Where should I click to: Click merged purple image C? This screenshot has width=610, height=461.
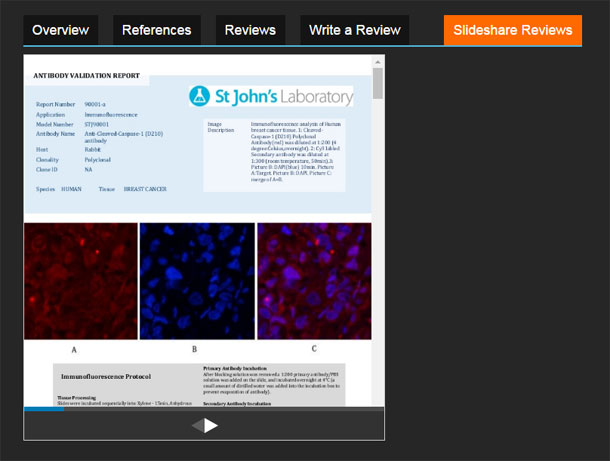tap(314, 281)
